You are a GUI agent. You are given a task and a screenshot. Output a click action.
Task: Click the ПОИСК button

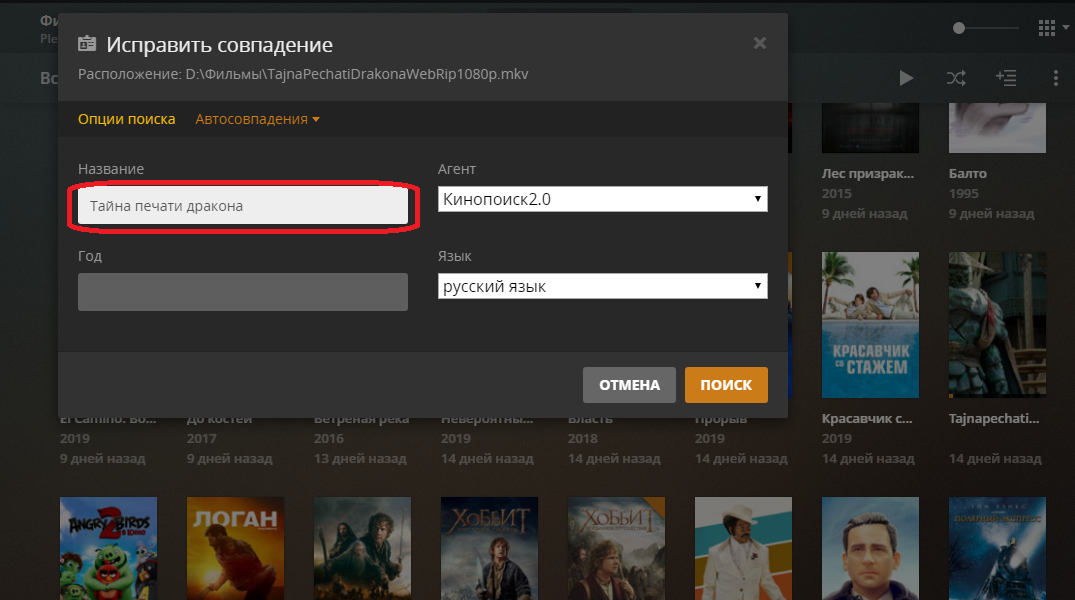pos(726,385)
